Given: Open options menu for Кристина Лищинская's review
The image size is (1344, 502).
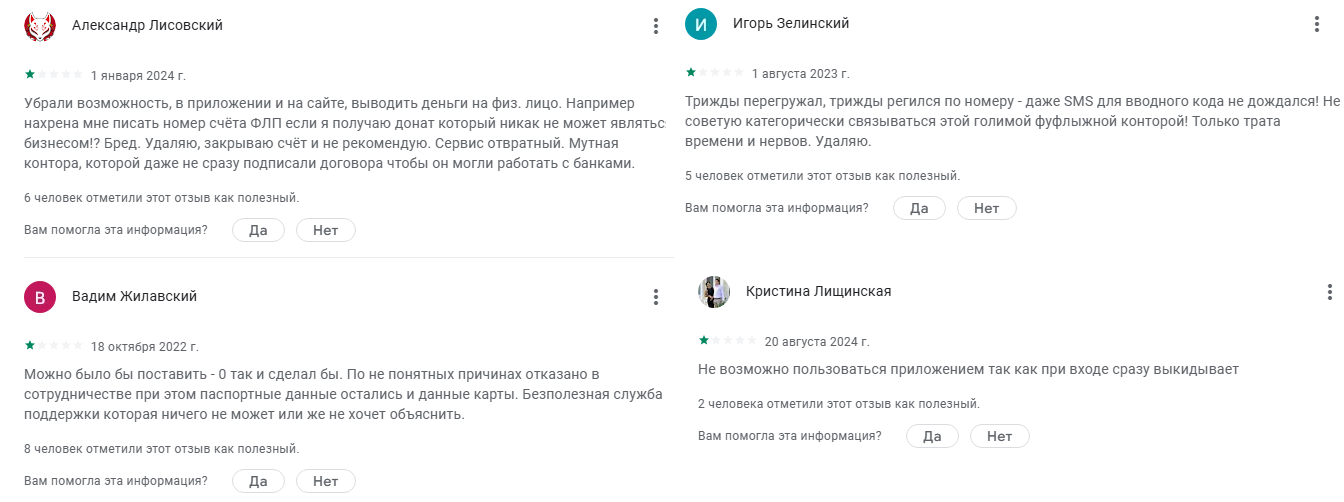Looking at the screenshot, I should coord(1330,292).
